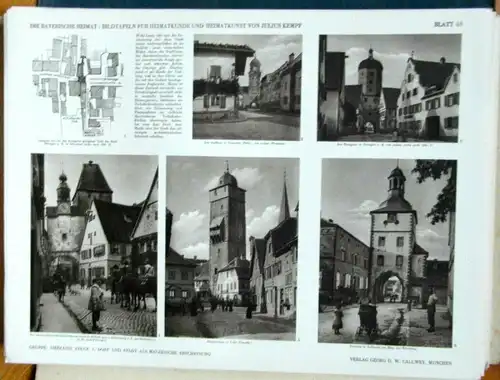
Task: Click the caption beneath the baby carriage photo
Action: click(x=383, y=348)
